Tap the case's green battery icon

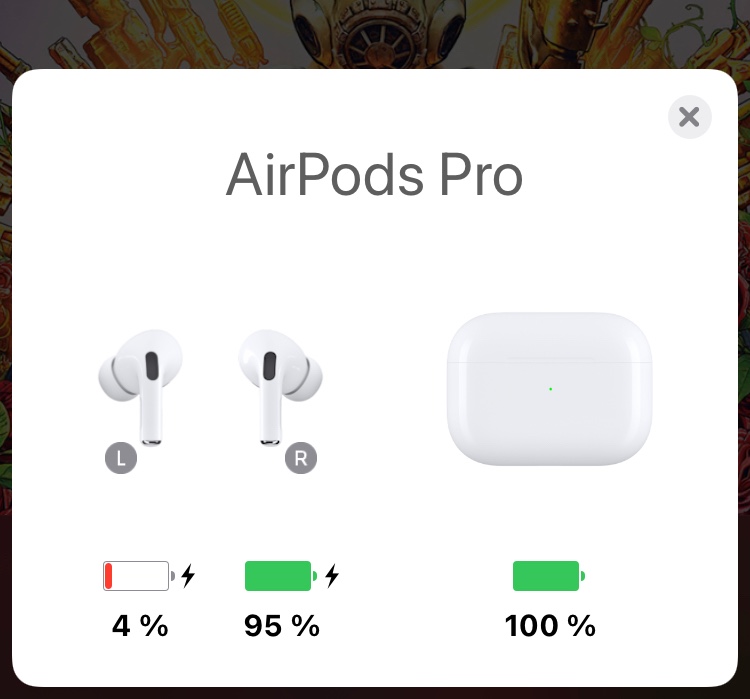click(x=549, y=576)
